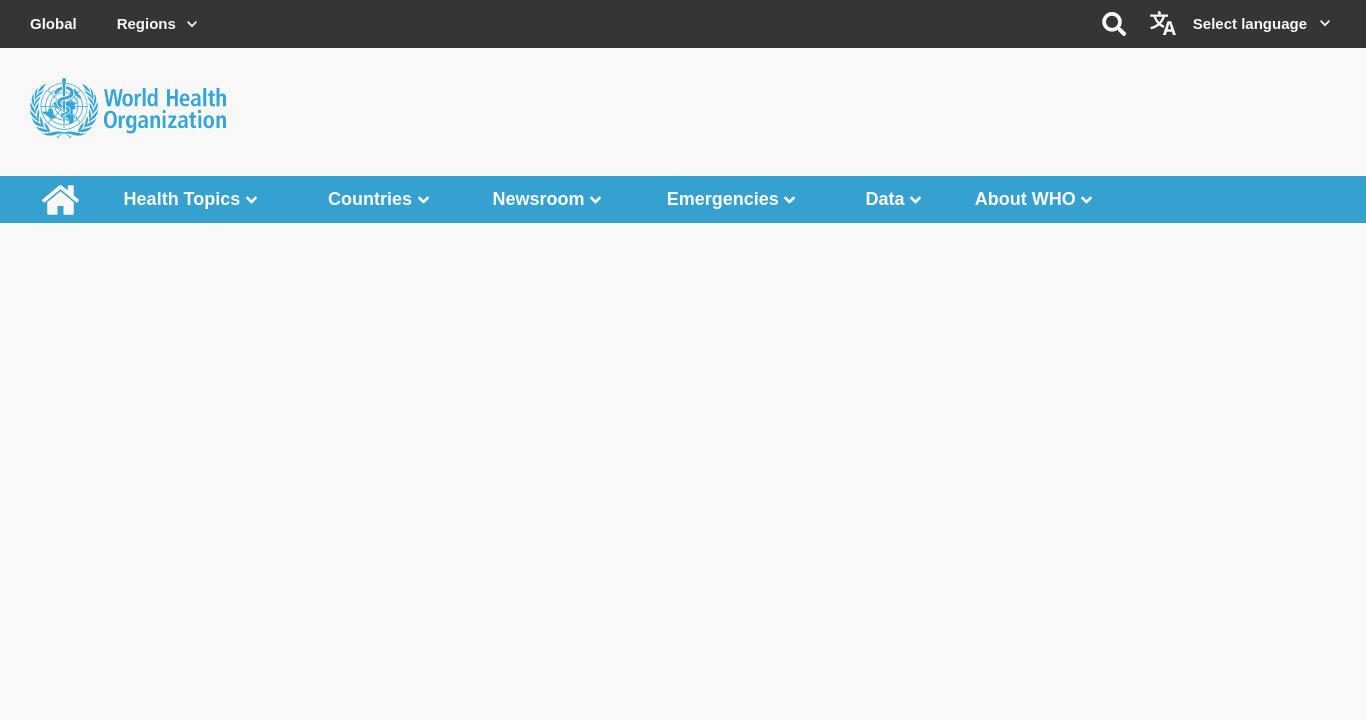Open the World Health Organization logo
1366x720 pixels.
coord(128,108)
